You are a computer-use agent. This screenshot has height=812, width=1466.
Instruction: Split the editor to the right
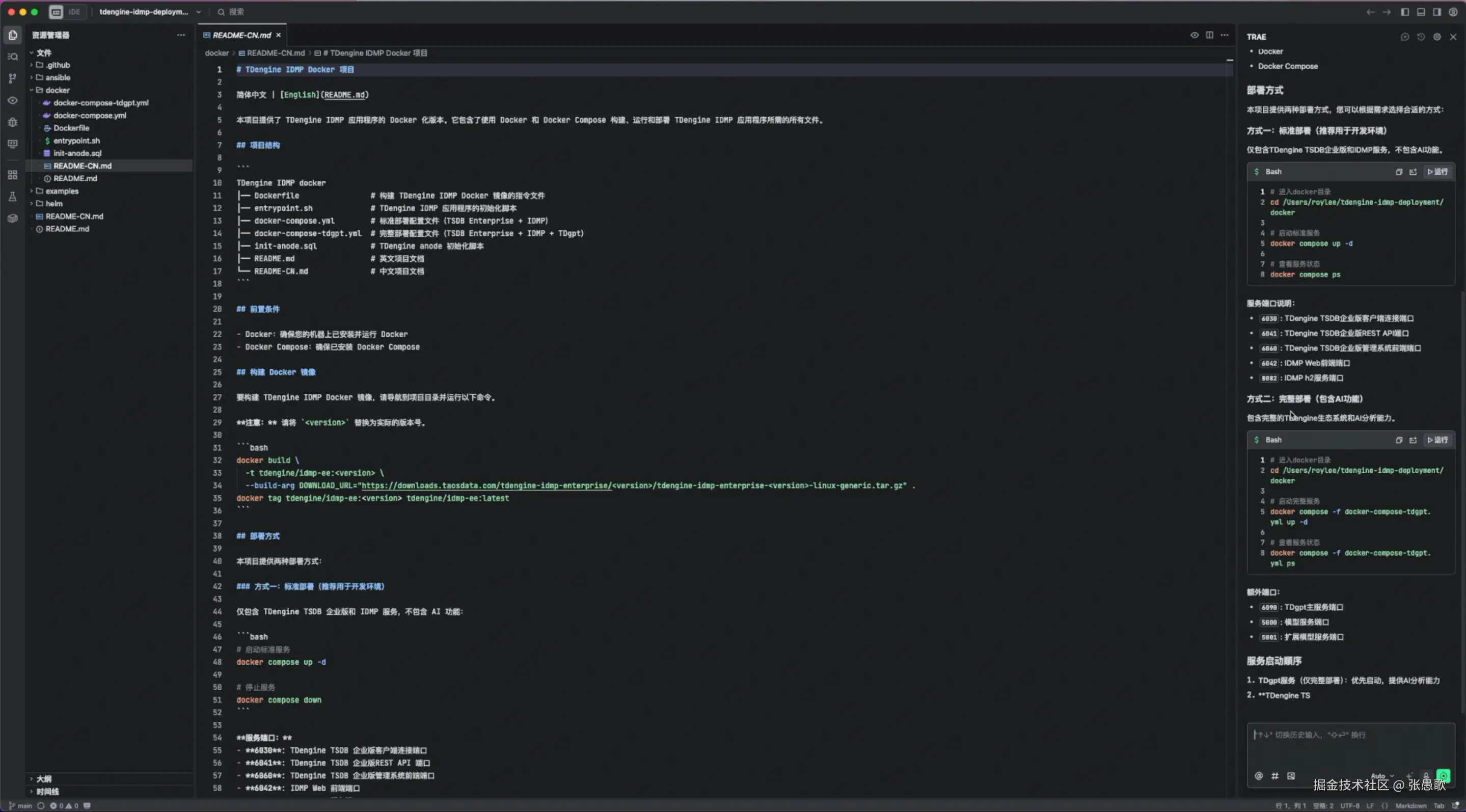tap(1209, 35)
